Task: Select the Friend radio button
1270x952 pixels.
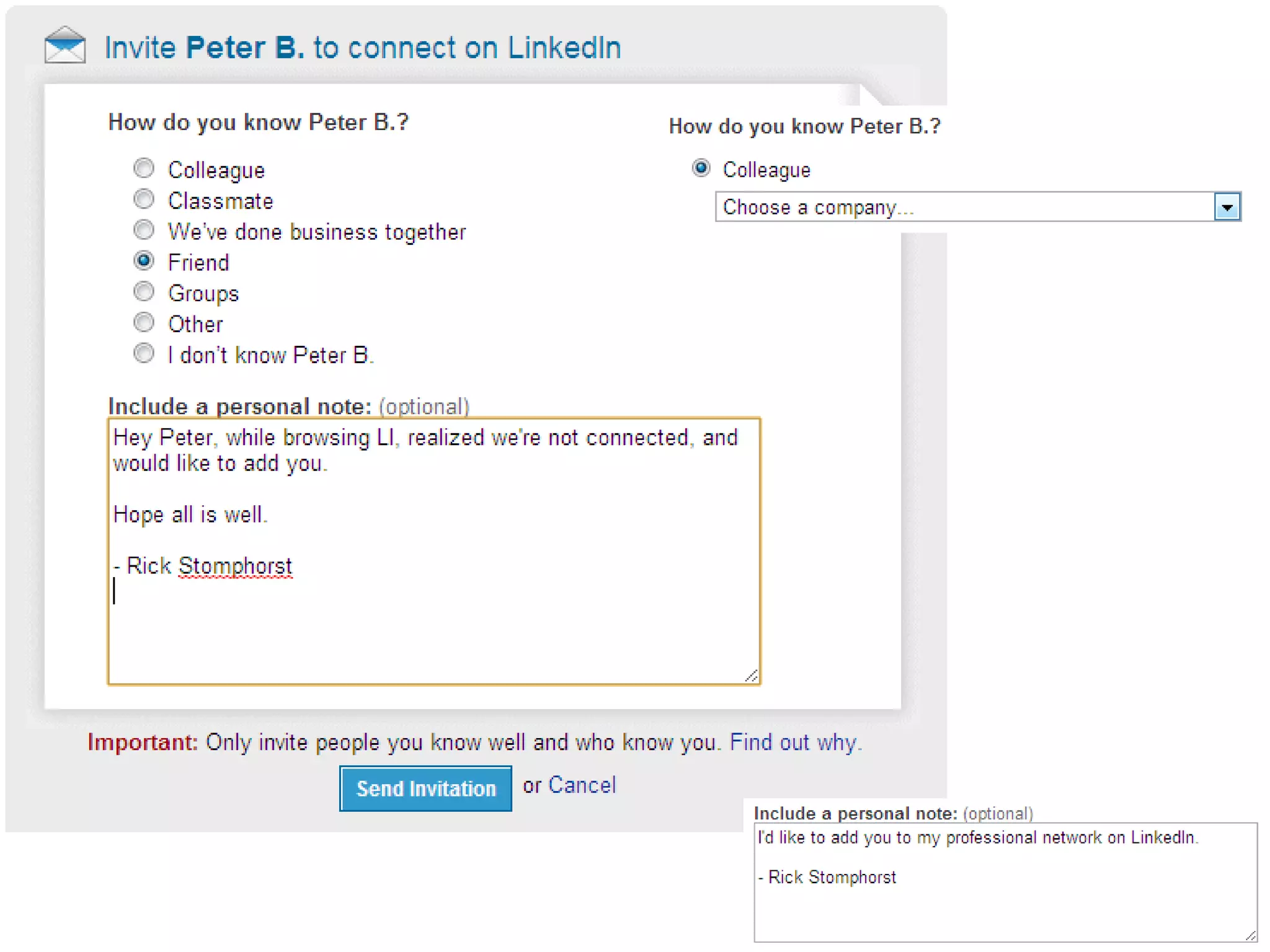Action: pyautogui.click(x=144, y=261)
